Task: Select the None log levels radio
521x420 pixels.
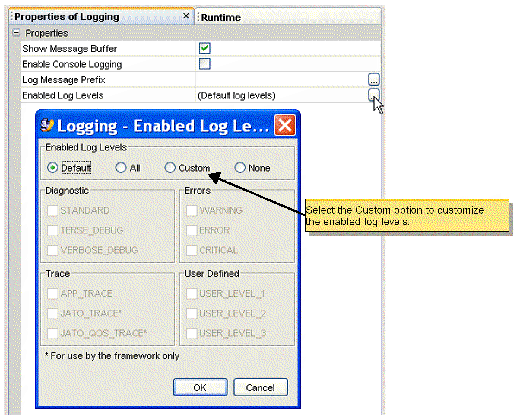Action: point(240,168)
